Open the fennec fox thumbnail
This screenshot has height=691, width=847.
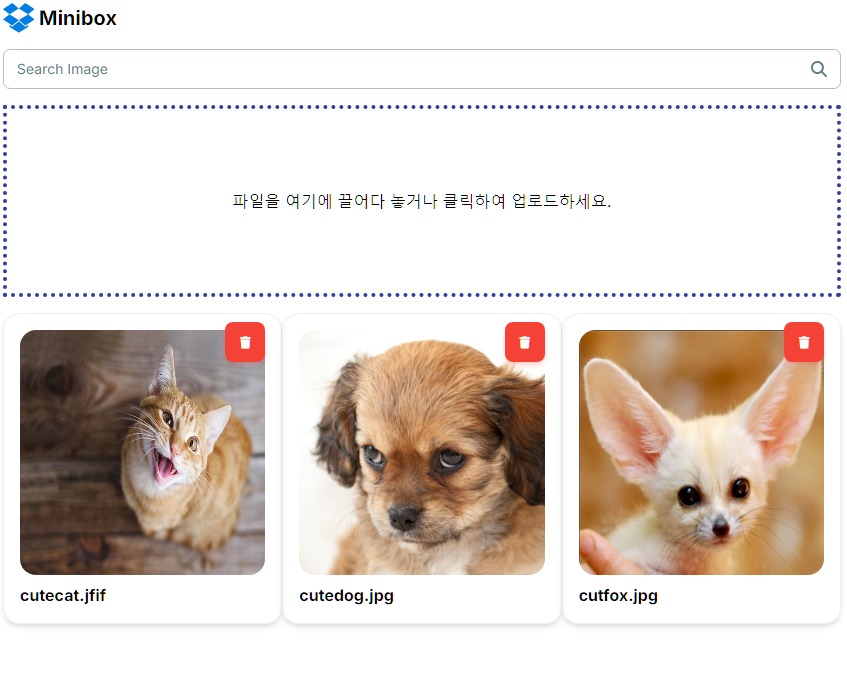(x=701, y=452)
